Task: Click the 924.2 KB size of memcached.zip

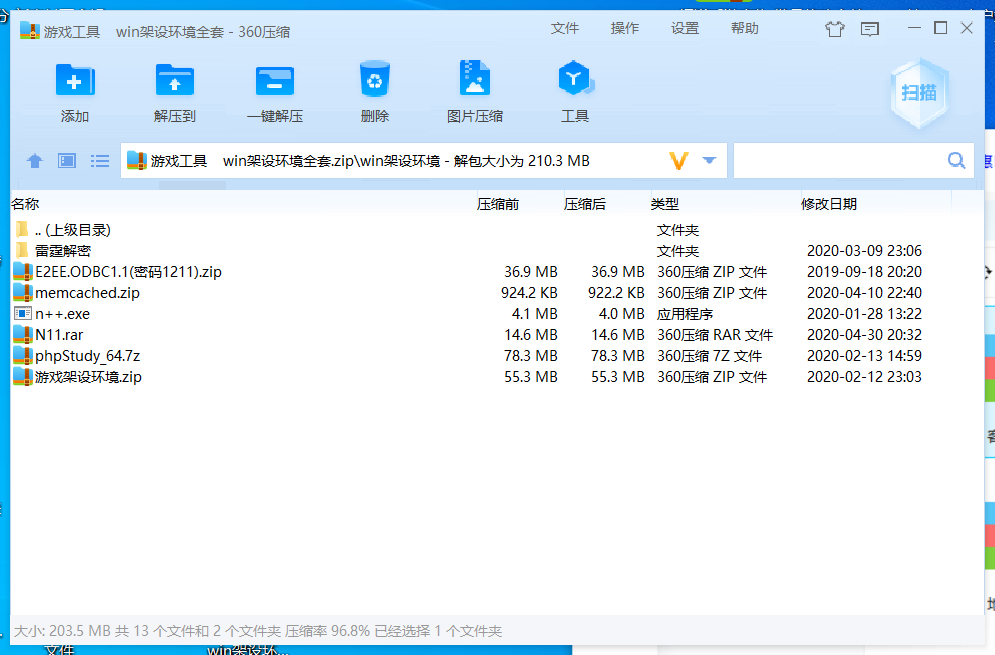Action: [529, 293]
